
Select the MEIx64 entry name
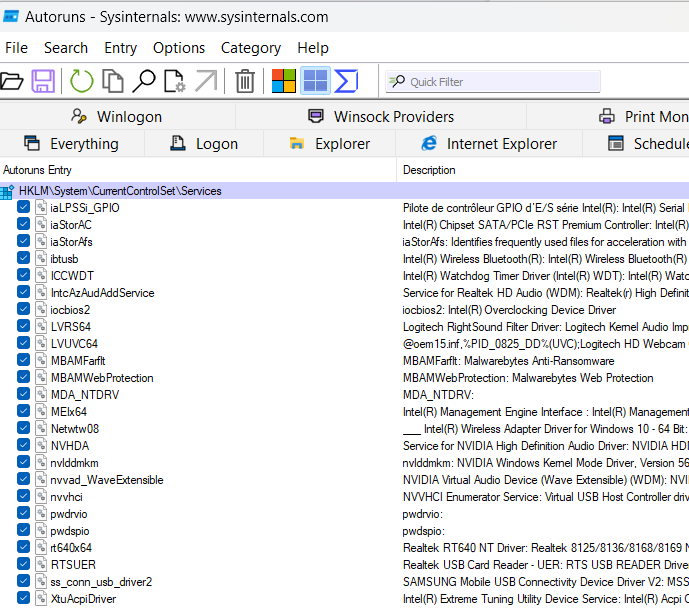(x=69, y=412)
